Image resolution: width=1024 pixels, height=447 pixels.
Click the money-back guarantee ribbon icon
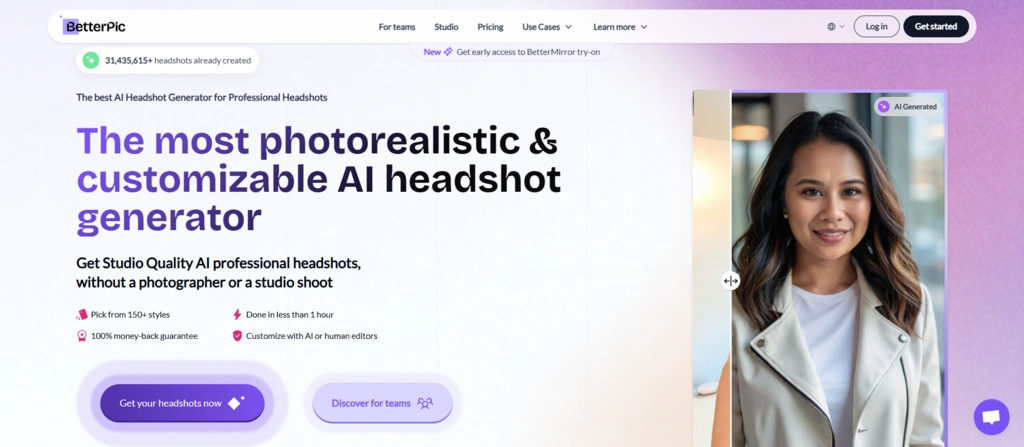point(82,336)
